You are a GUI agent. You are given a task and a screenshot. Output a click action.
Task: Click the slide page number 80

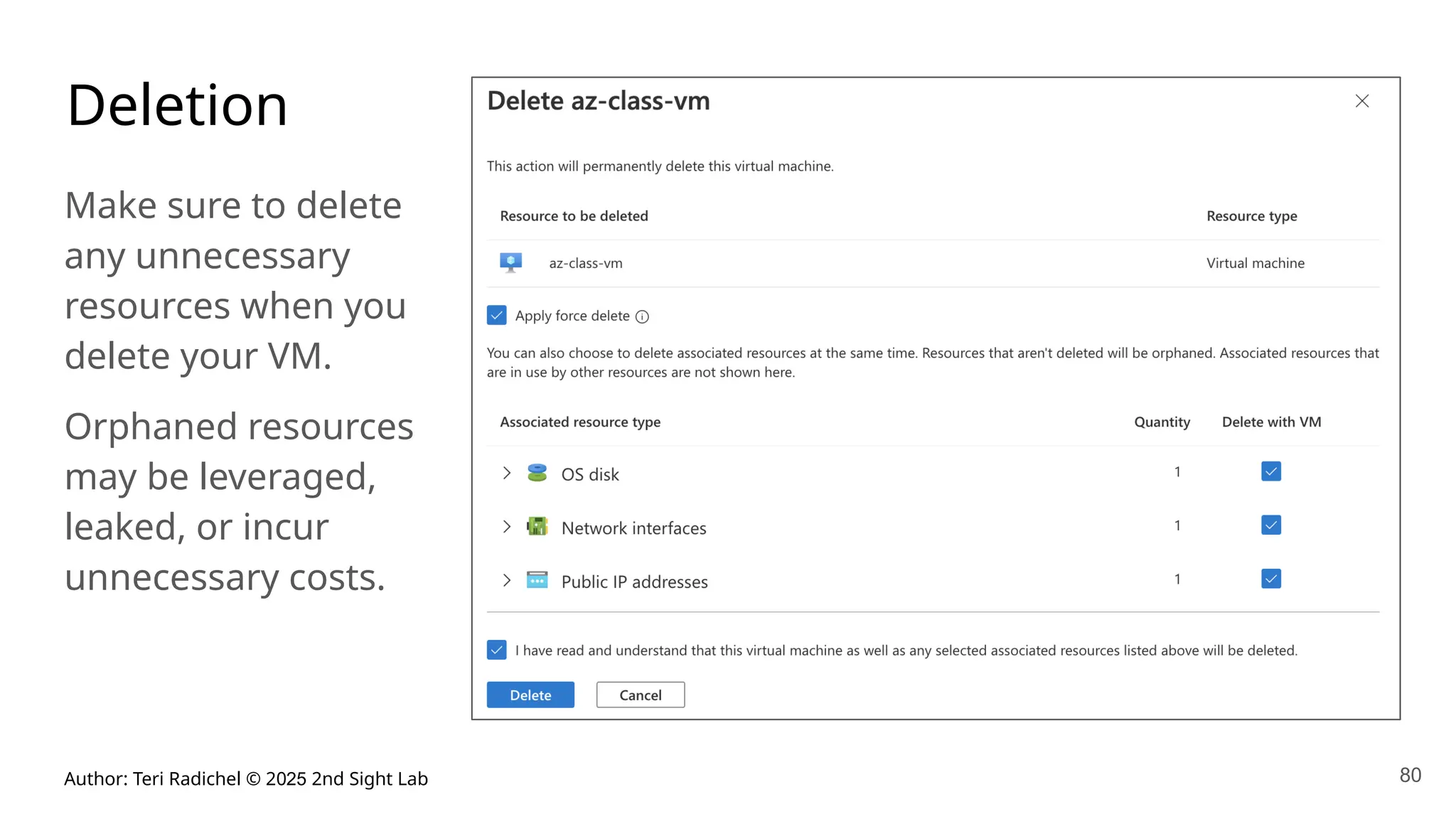1410,775
